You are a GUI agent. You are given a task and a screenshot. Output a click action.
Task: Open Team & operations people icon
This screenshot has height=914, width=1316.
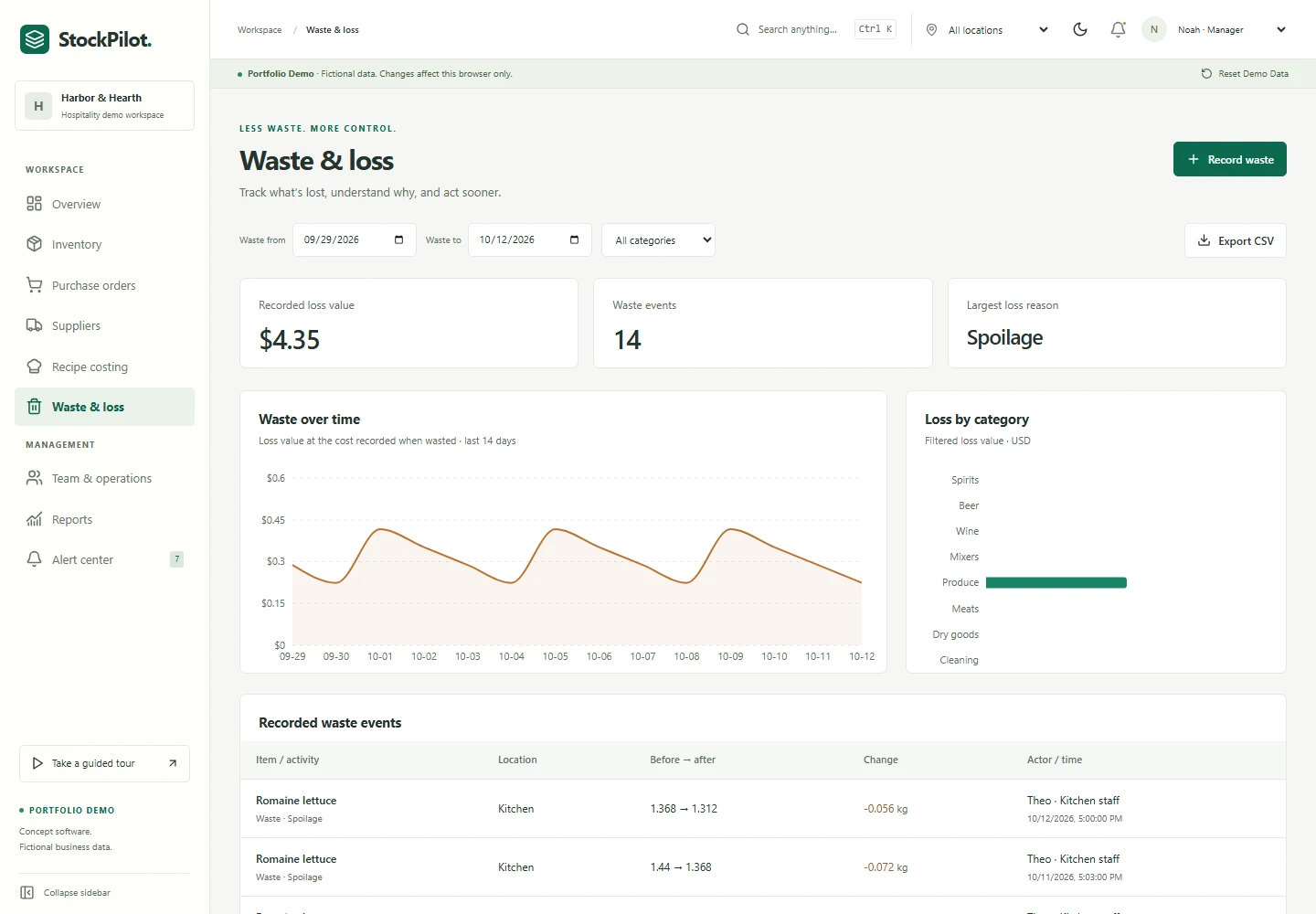pos(34,478)
